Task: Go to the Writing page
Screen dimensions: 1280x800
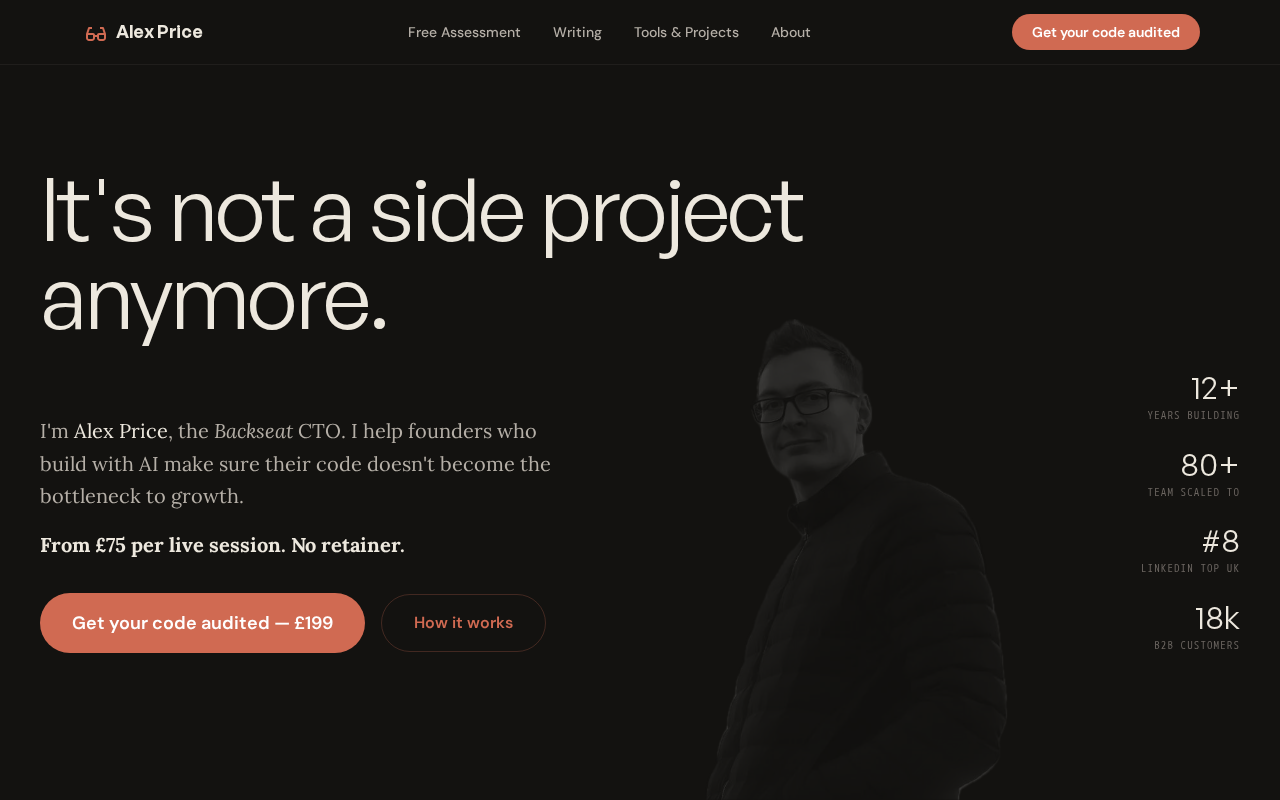Action: 577,32
